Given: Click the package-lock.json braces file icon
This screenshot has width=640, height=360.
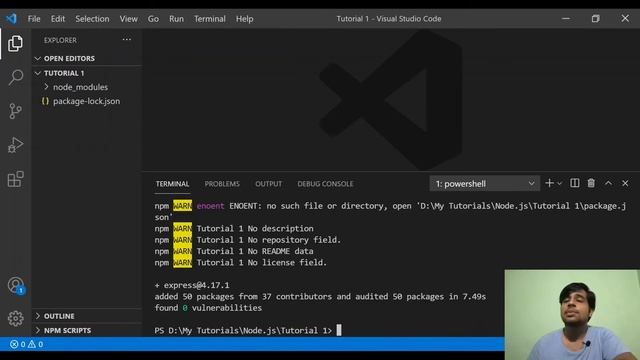Looking at the screenshot, I should [45, 101].
